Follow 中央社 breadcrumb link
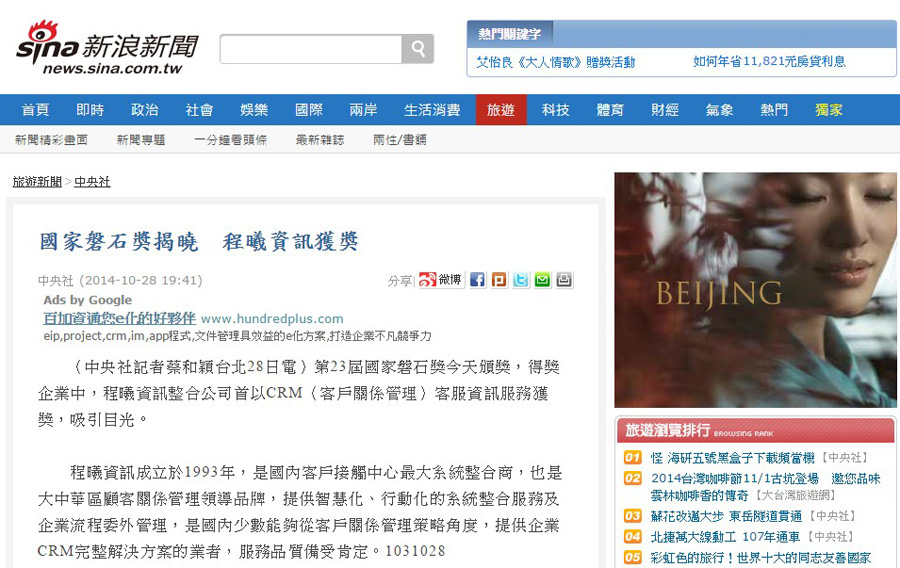 point(92,182)
